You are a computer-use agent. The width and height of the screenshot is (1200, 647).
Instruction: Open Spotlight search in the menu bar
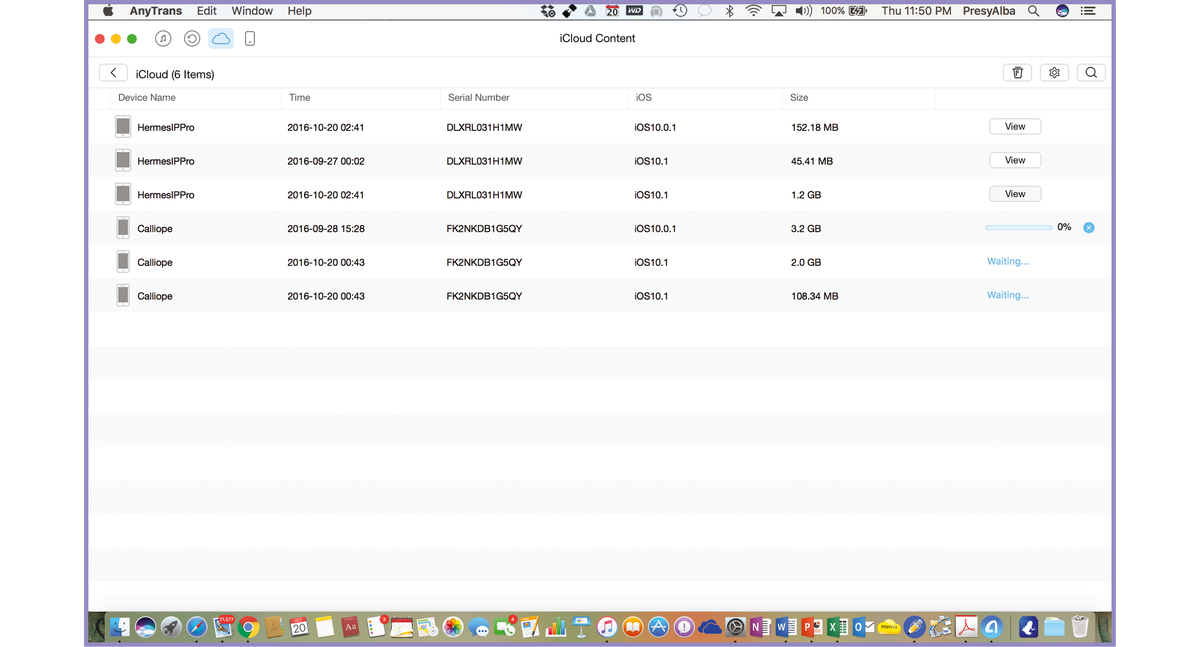click(x=1034, y=11)
